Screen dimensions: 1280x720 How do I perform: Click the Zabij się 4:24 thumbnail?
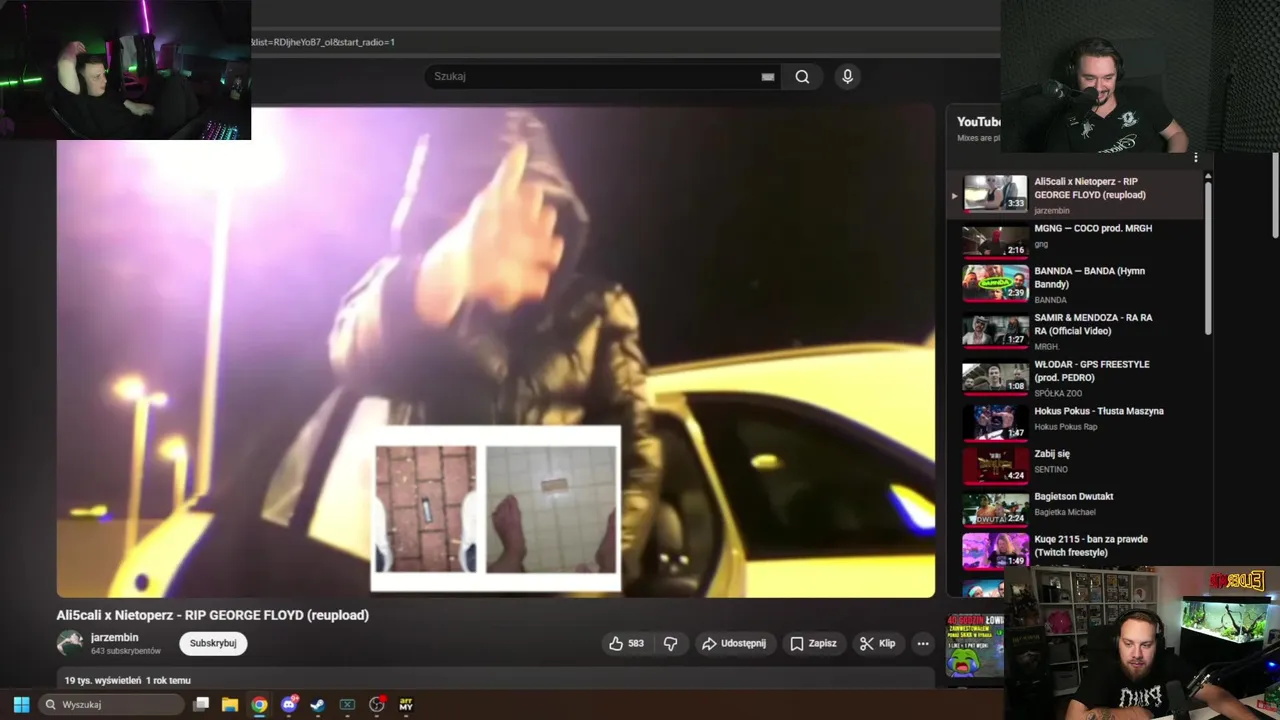(995, 465)
